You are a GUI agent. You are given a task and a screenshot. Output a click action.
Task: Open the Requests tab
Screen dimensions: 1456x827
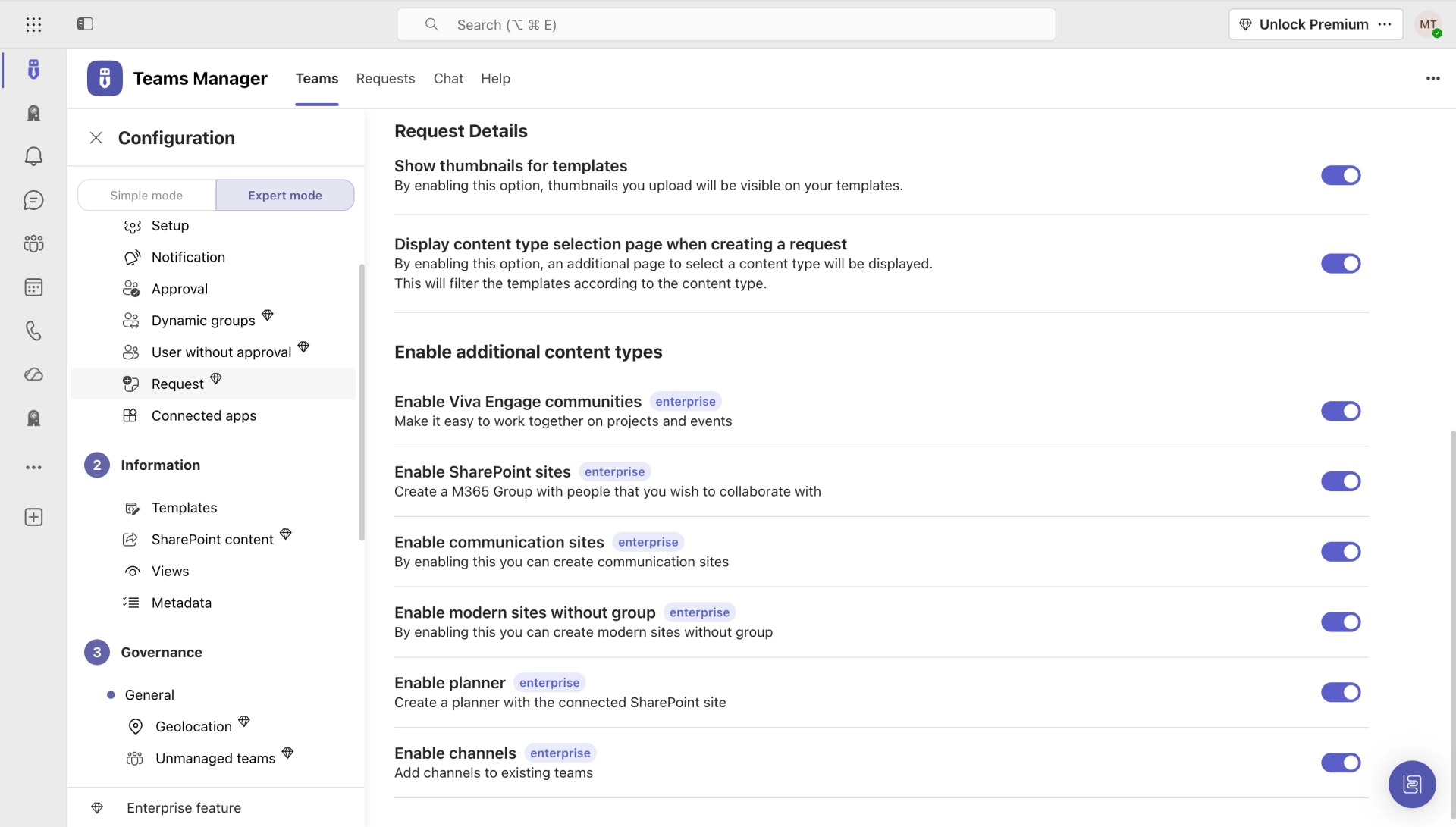[x=385, y=78]
